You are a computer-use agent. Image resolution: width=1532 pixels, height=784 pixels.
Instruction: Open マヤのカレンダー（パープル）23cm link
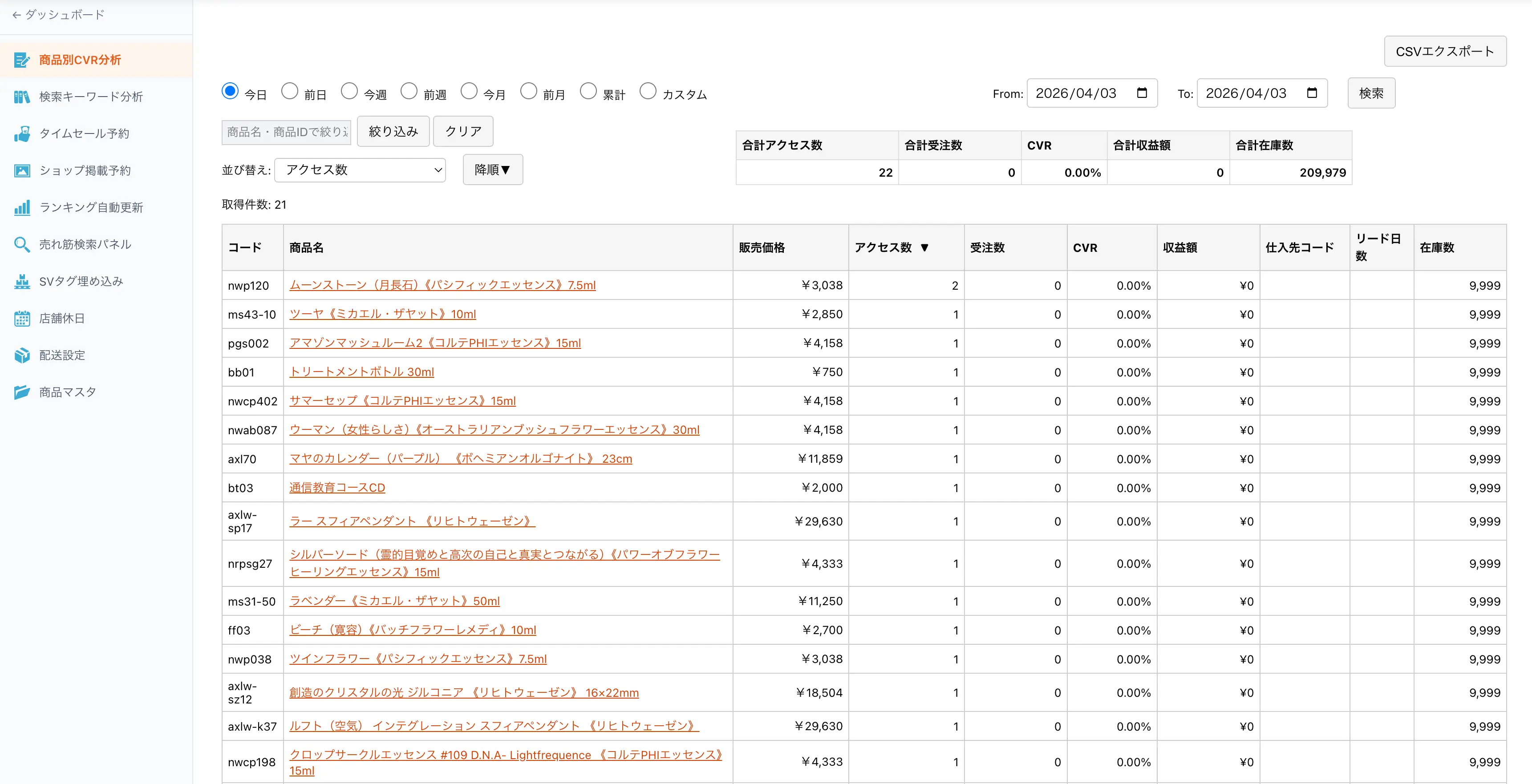pos(461,459)
